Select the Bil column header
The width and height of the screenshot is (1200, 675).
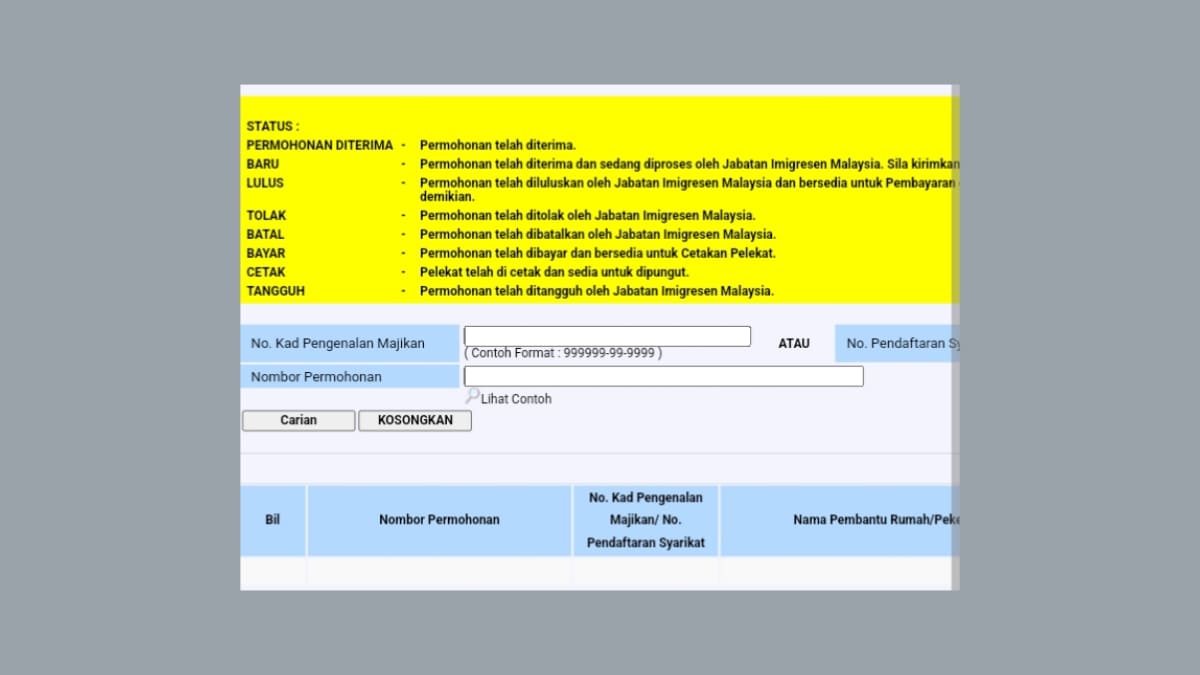tap(273, 520)
